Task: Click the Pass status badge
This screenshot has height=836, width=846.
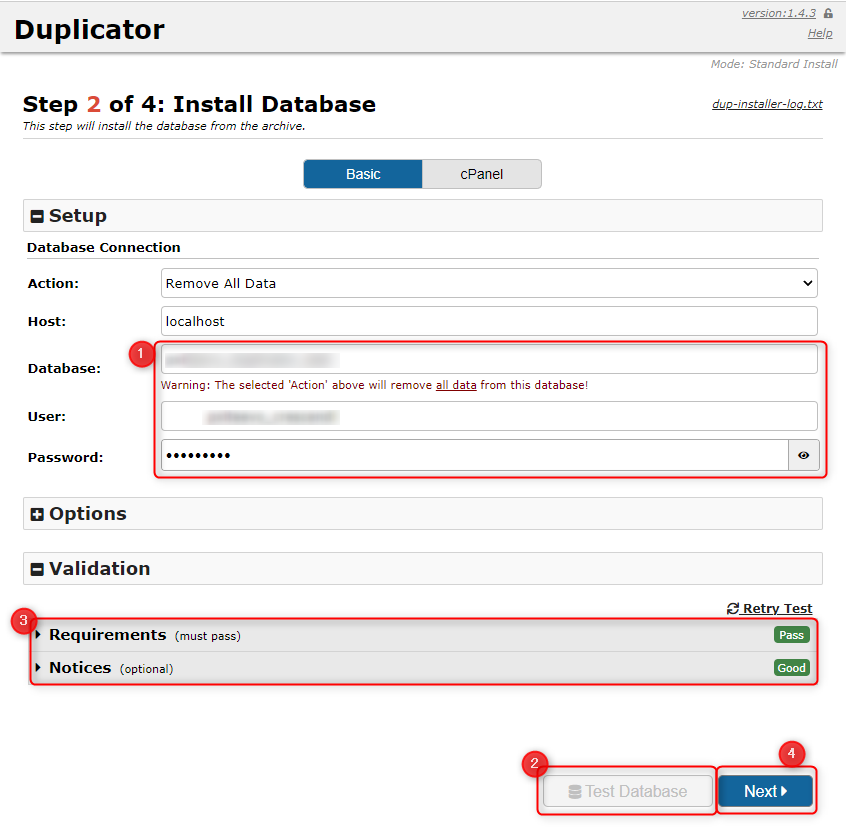Action: tap(792, 635)
